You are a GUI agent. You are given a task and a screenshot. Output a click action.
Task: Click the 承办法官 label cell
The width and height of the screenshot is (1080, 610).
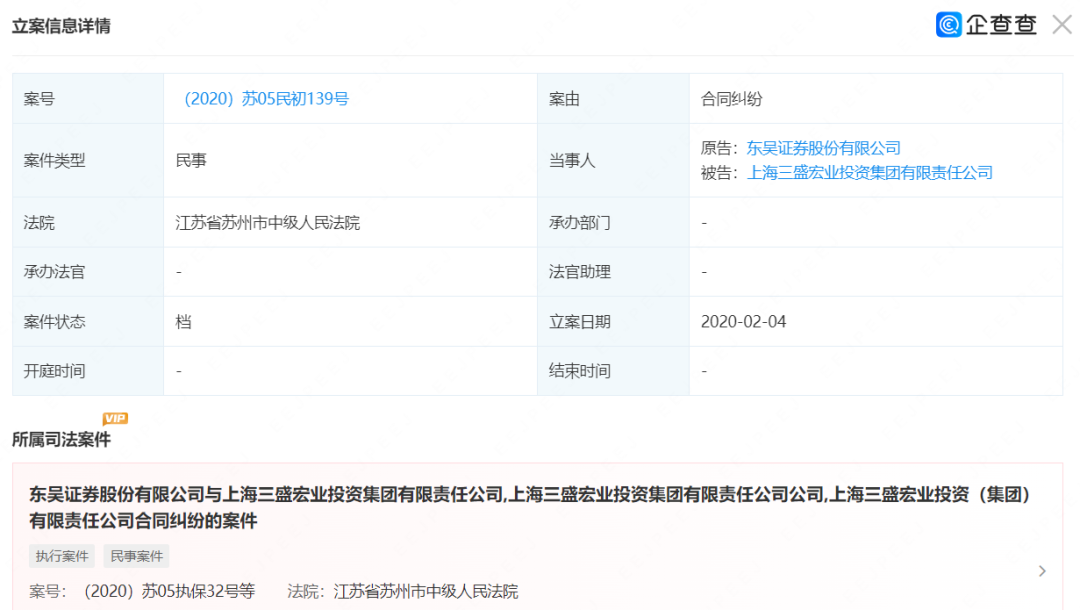[x=88, y=272]
